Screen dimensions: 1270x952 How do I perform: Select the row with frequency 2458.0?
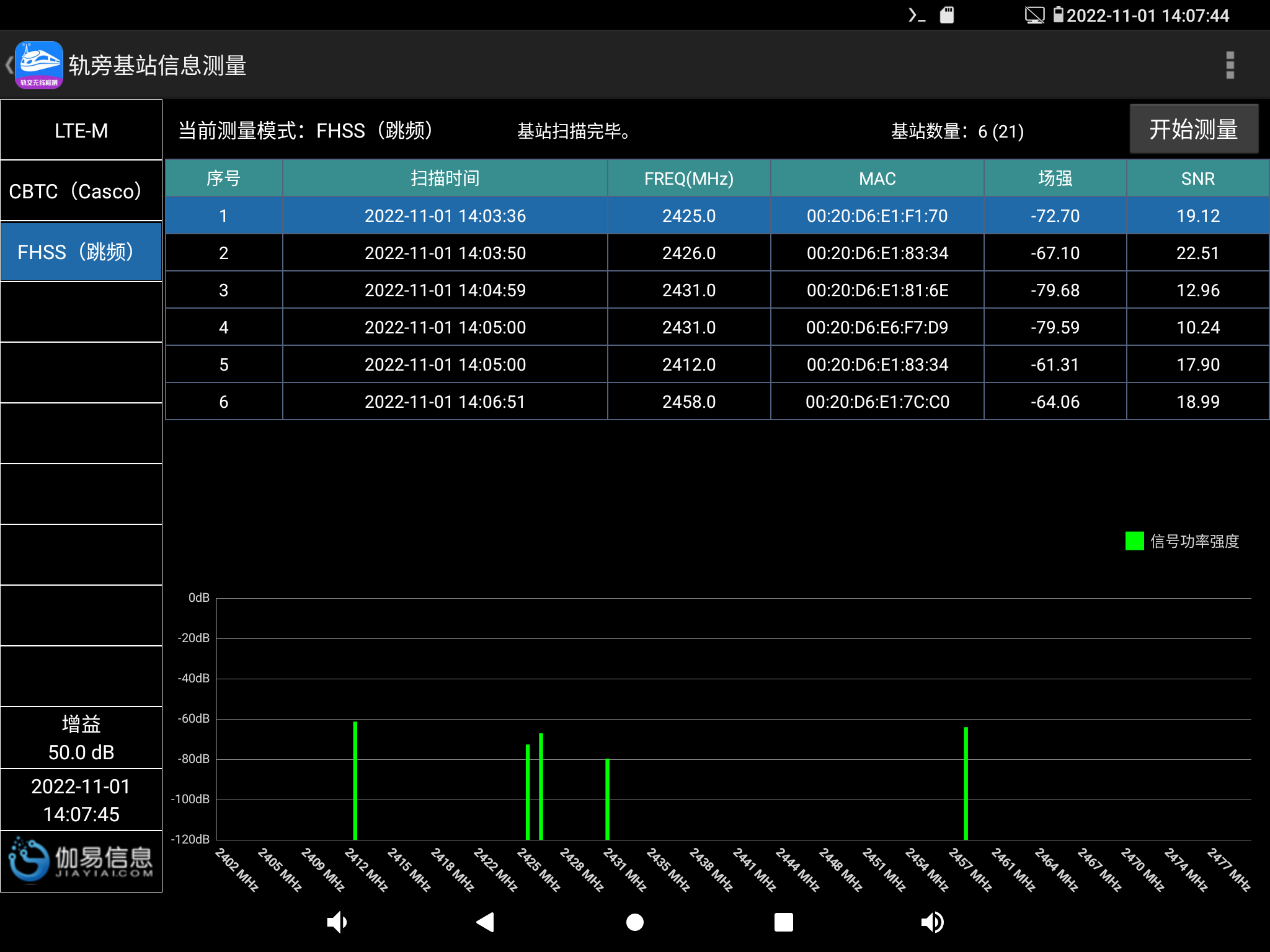point(717,402)
